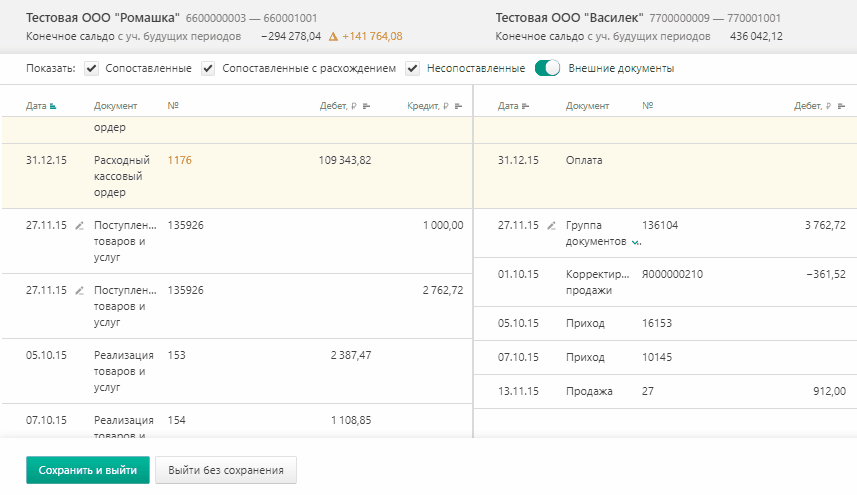The image size is (857, 495).
Task: Click the edit pencil on 2 762,72 row
Action: click(x=80, y=291)
